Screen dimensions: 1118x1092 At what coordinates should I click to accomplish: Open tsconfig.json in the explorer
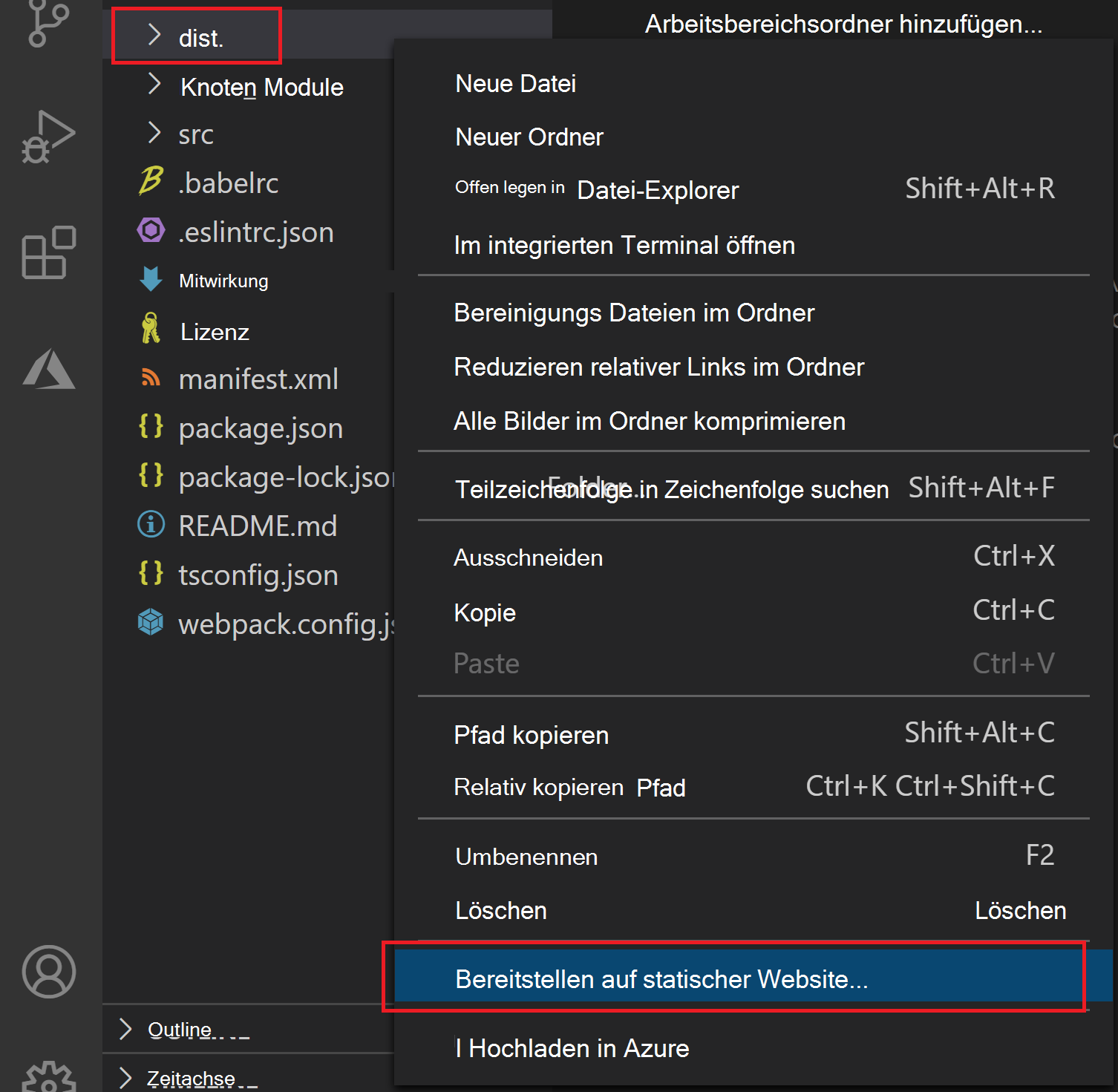pyautogui.click(x=258, y=575)
